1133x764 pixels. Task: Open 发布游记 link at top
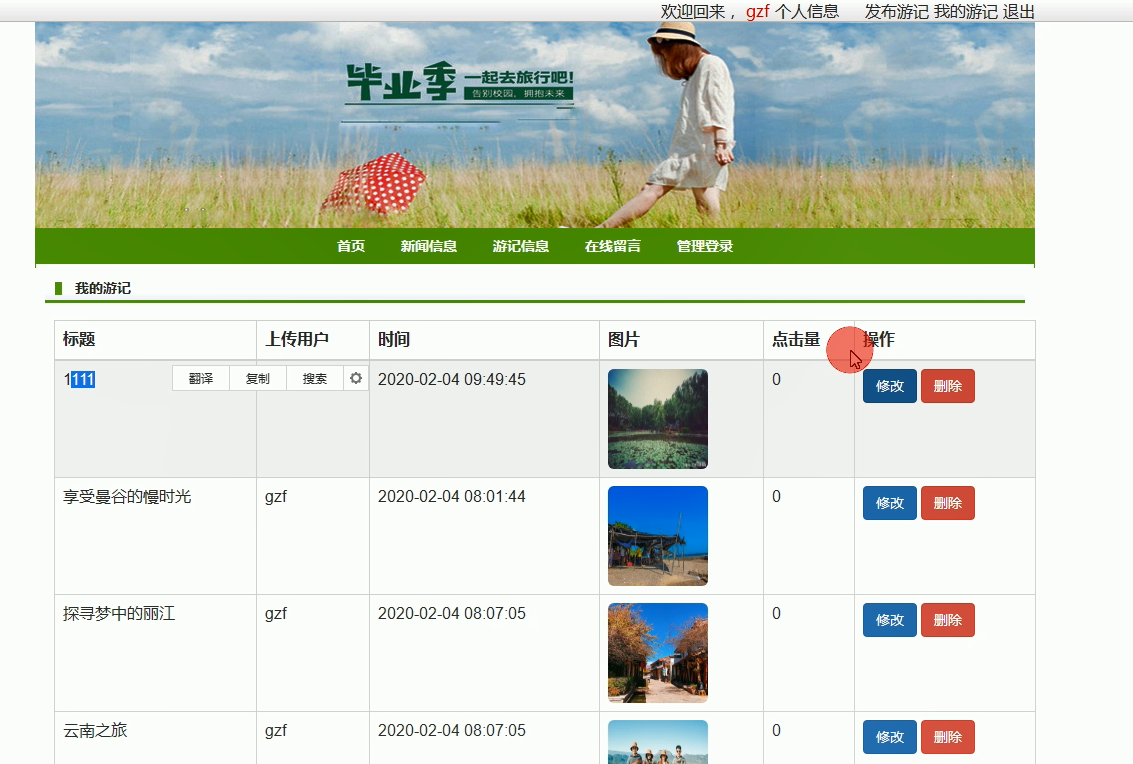(896, 12)
